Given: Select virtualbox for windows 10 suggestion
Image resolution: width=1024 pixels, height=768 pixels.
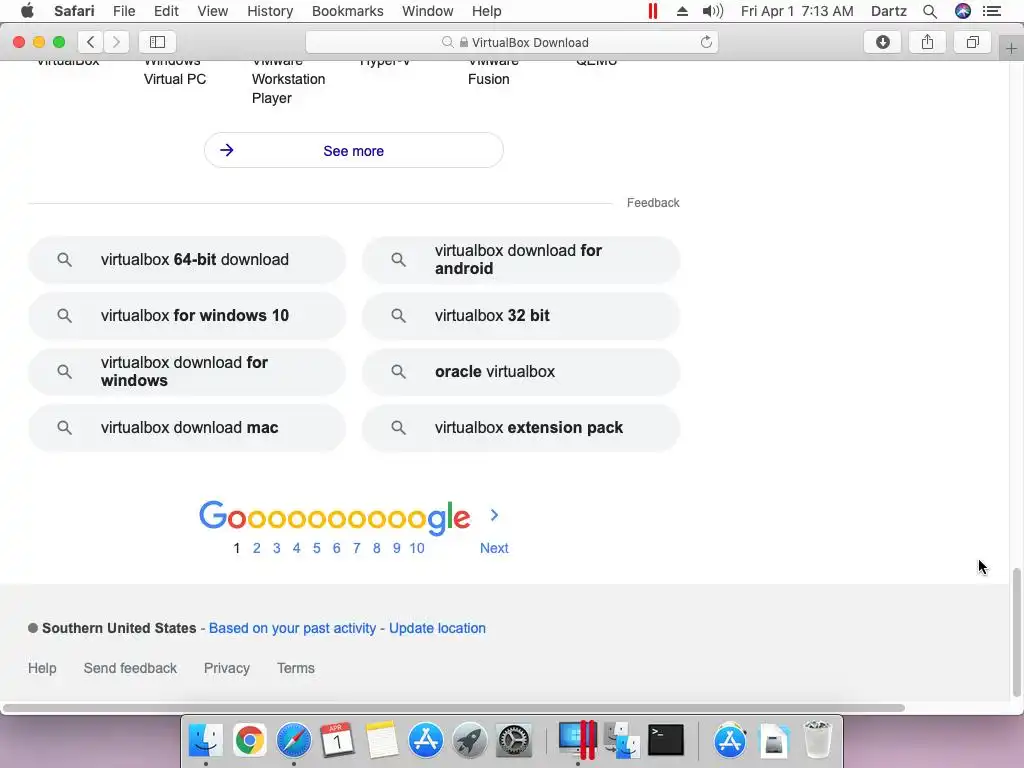Looking at the screenshot, I should tap(187, 315).
